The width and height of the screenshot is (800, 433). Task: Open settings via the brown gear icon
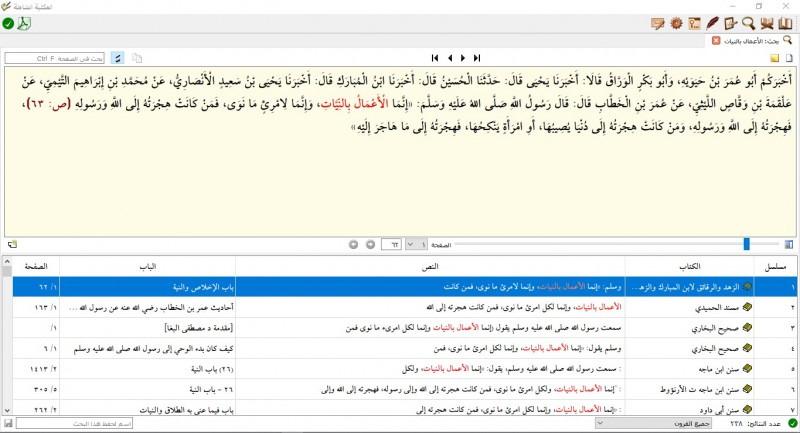point(676,23)
